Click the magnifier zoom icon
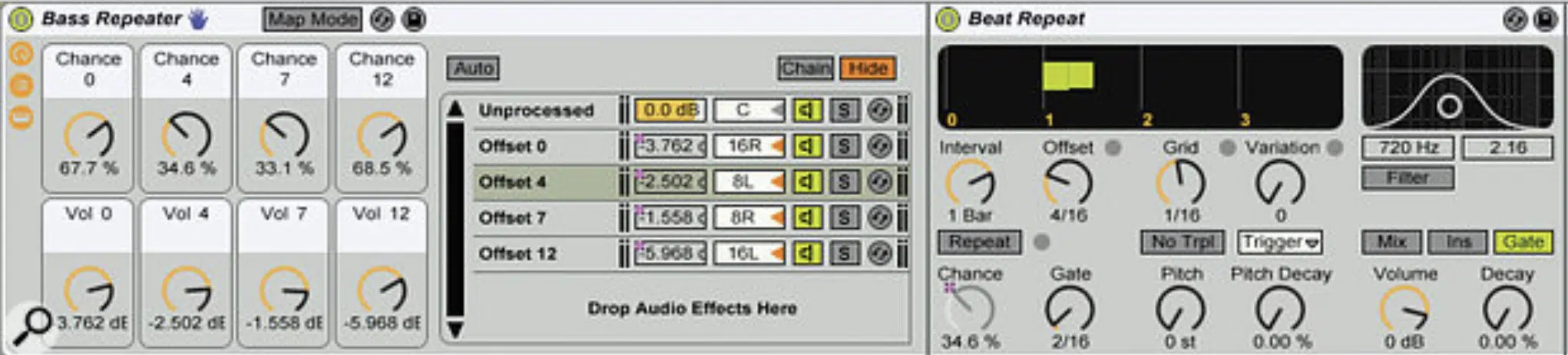1568x355 pixels. coord(31,325)
